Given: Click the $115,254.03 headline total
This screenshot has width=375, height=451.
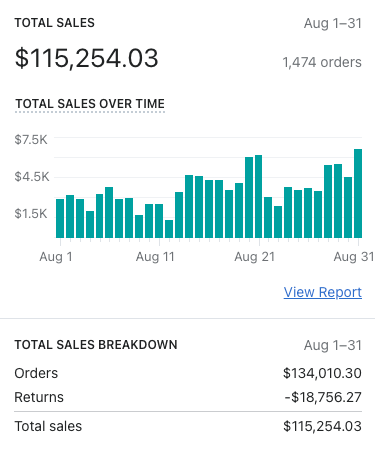Looking at the screenshot, I should [x=86, y=58].
